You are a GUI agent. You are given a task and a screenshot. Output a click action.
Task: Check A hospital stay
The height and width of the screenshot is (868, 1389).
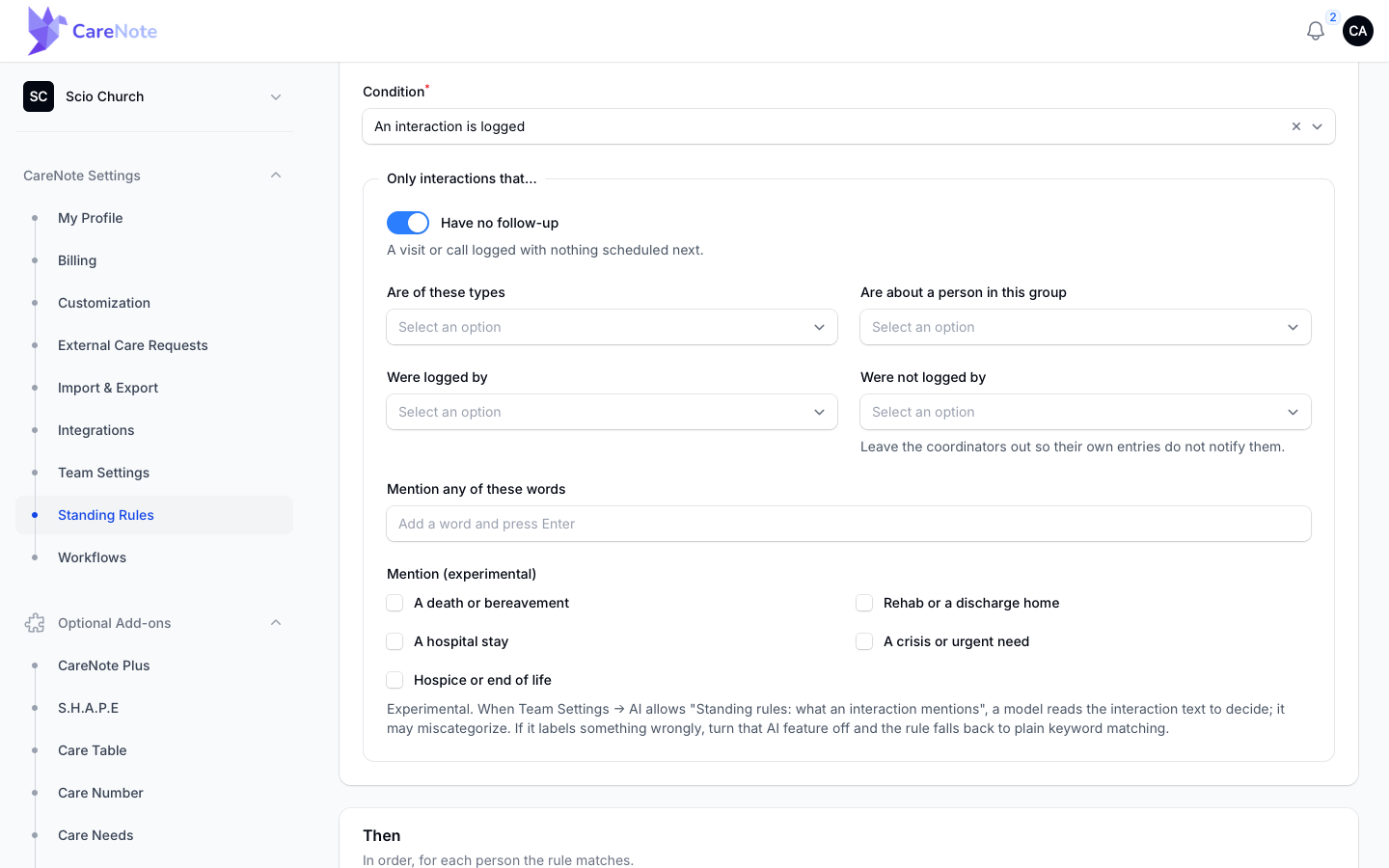click(x=395, y=641)
